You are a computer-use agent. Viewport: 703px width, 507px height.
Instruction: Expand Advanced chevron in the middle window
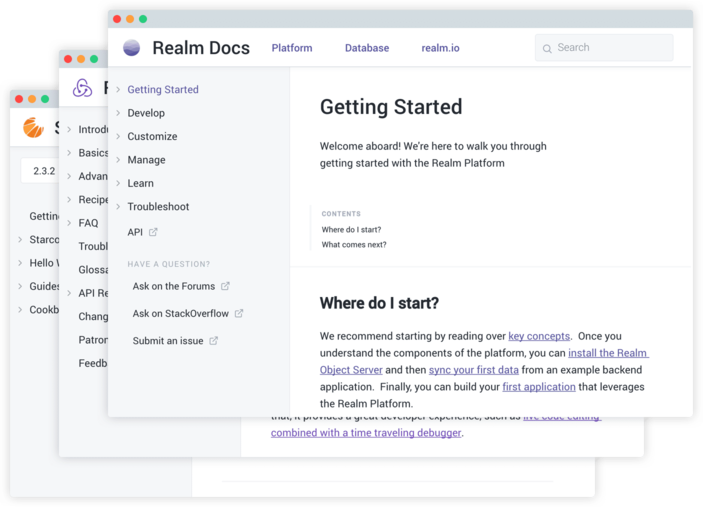[69, 176]
